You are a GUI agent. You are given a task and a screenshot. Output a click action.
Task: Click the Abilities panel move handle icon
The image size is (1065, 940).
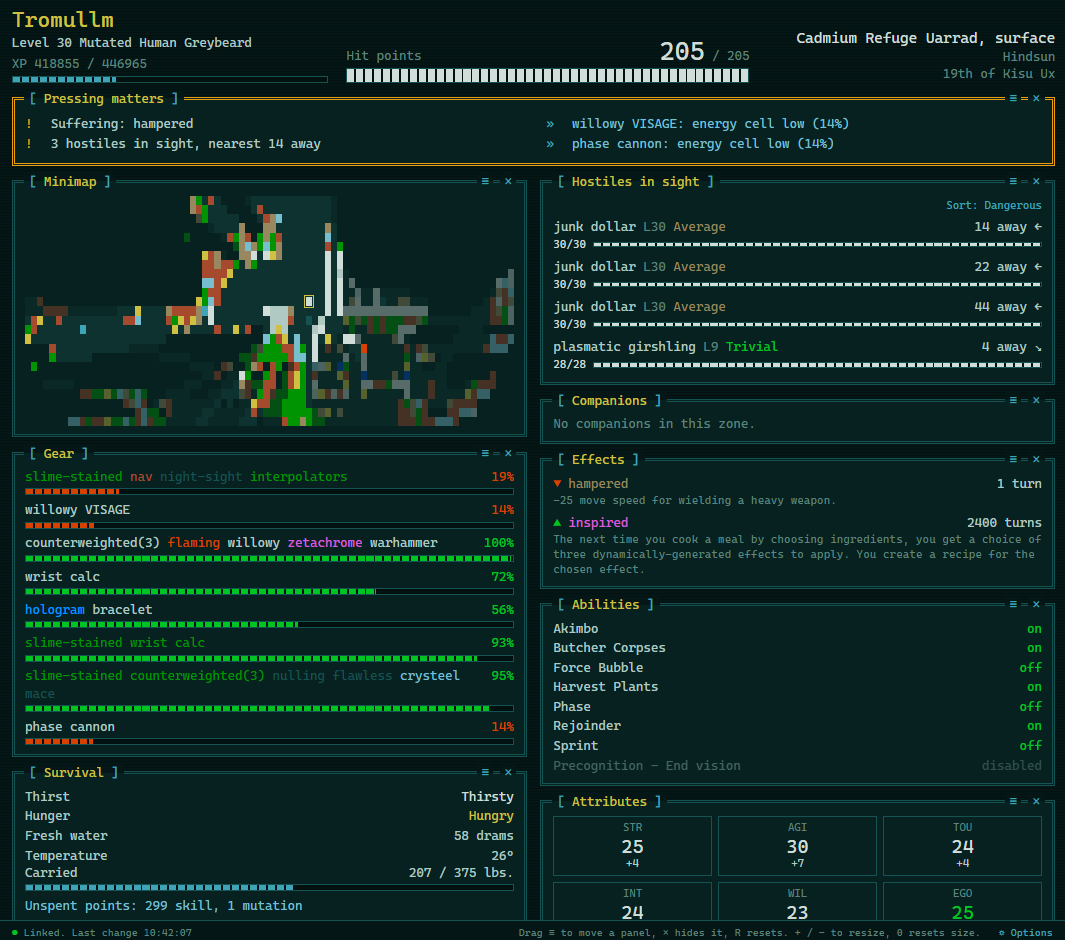pos(1013,604)
